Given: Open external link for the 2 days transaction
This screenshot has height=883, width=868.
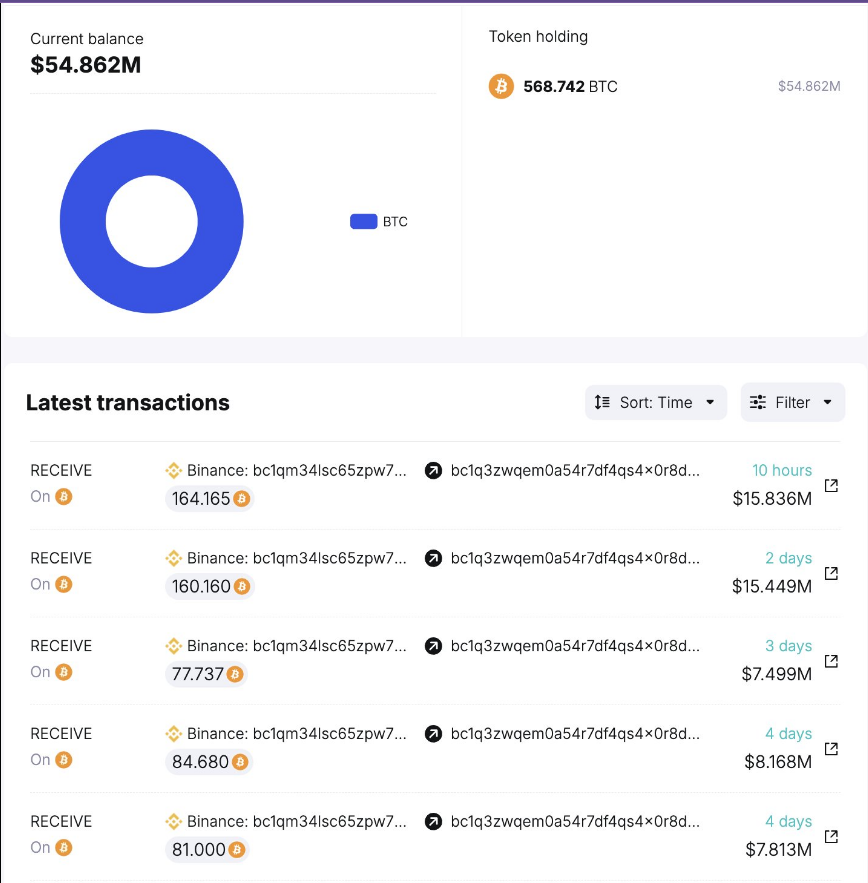Looking at the screenshot, I should tap(831, 573).
